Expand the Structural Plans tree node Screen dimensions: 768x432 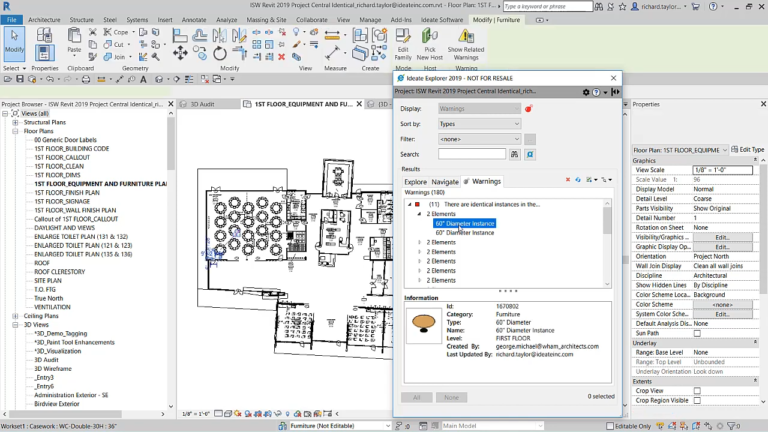[x=15, y=122]
